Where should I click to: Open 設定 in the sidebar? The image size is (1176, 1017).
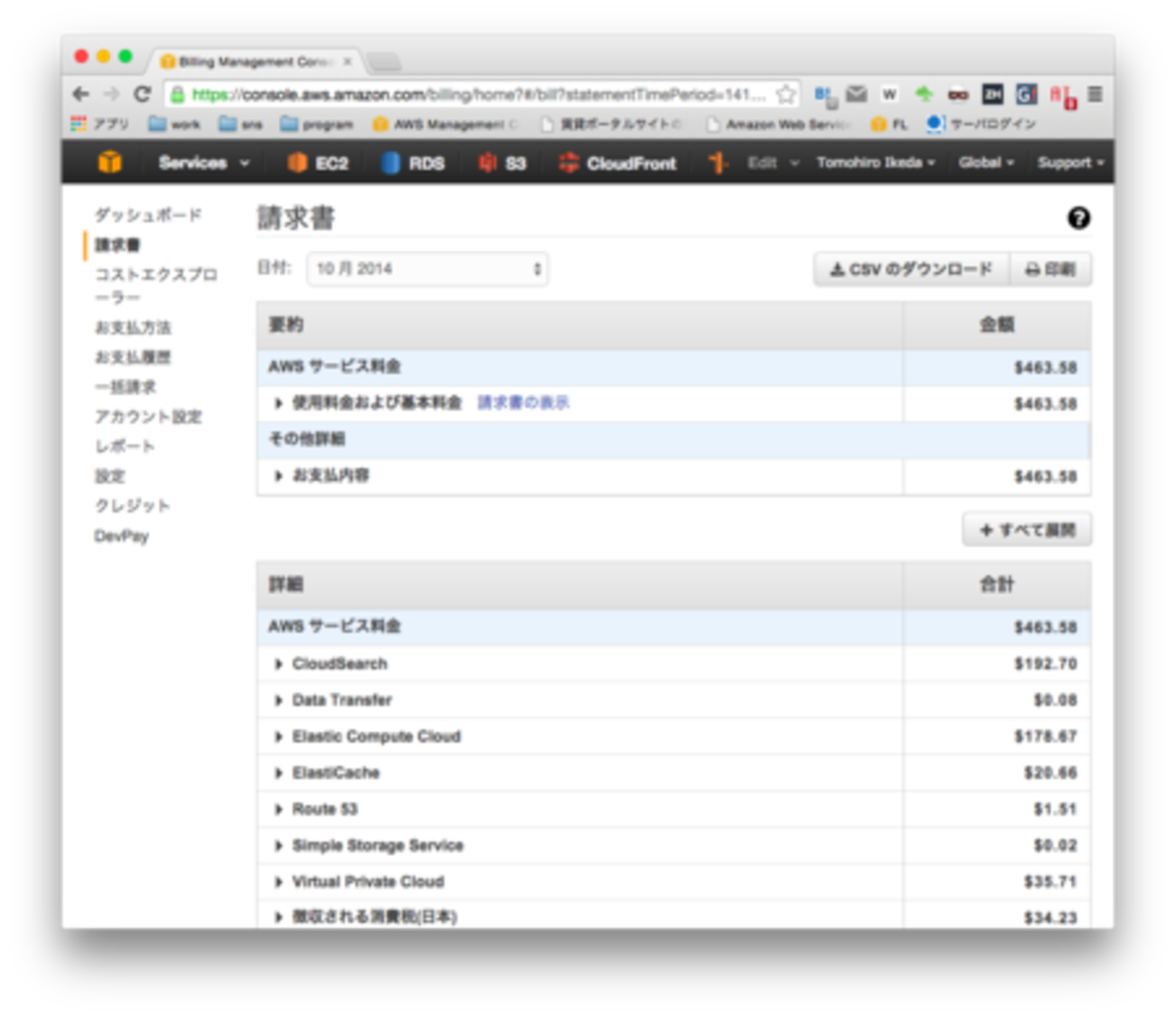[110, 477]
